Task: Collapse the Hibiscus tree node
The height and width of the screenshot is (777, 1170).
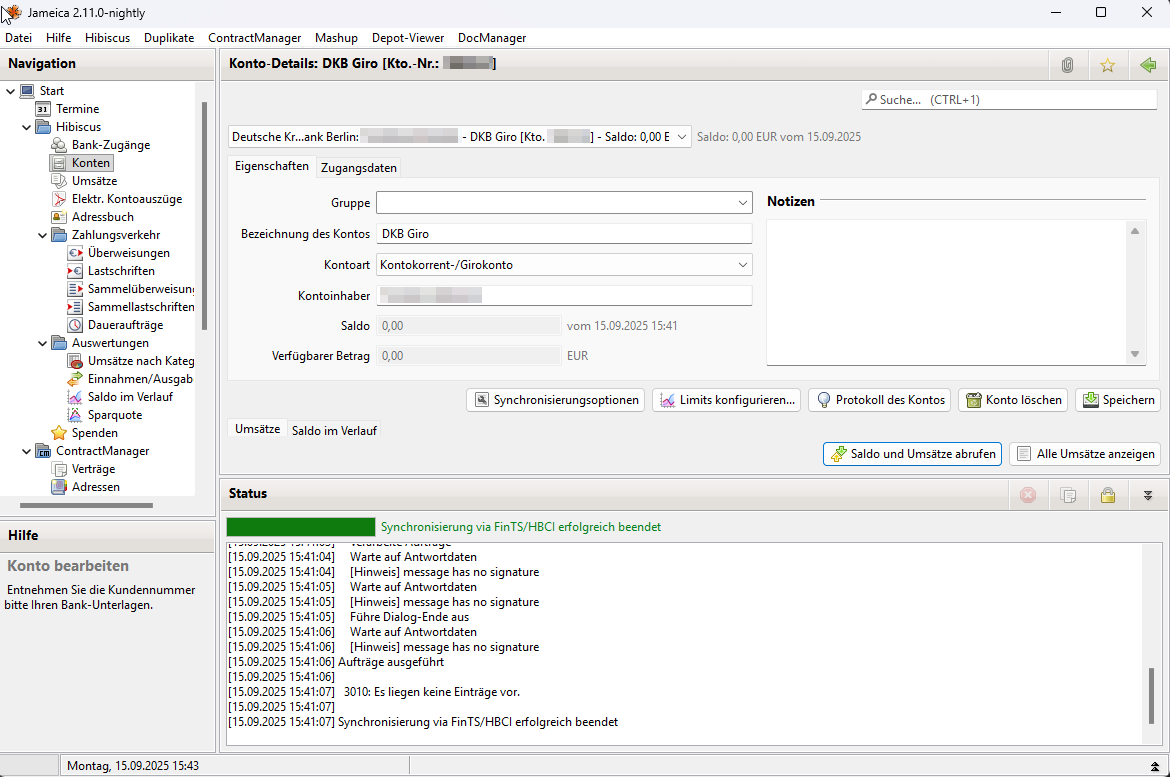Action: (x=26, y=127)
